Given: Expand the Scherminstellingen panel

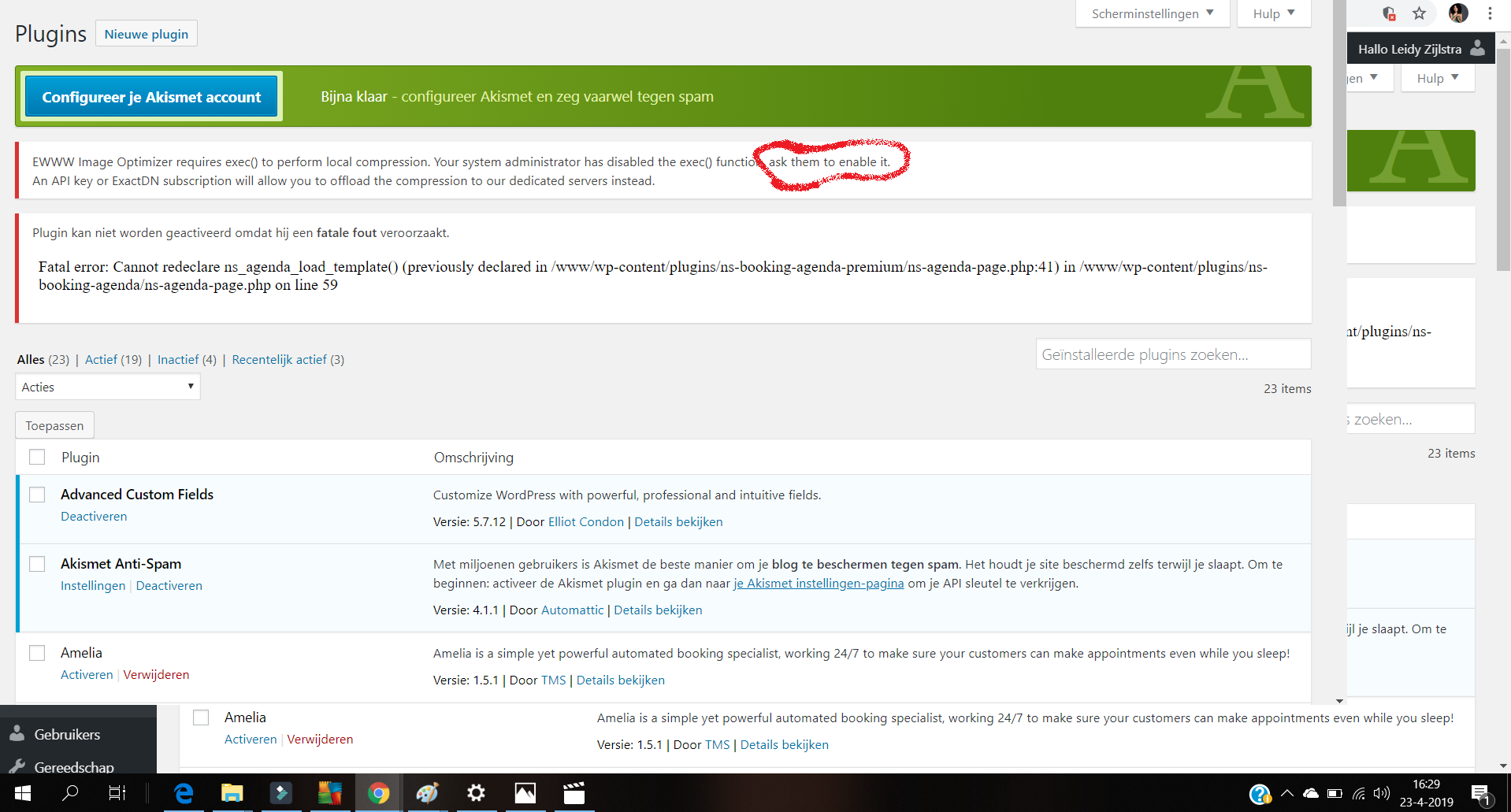Looking at the screenshot, I should point(1153,13).
